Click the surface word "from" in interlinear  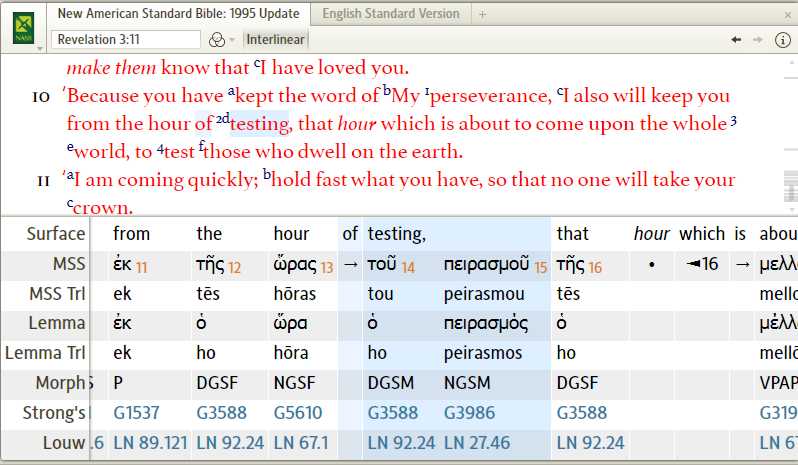[x=131, y=234]
